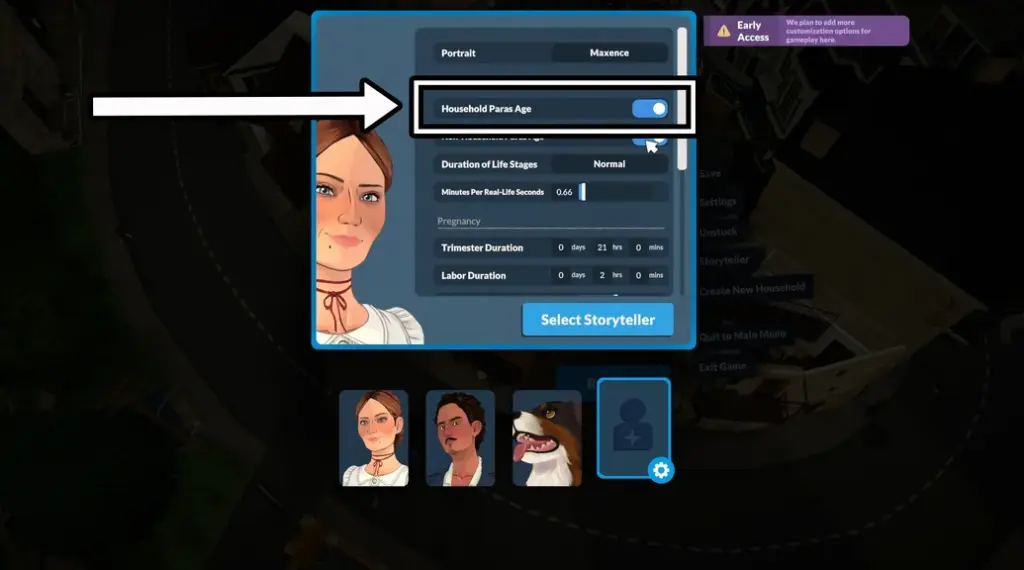Toggle the Household Paras Age switch

(649, 108)
